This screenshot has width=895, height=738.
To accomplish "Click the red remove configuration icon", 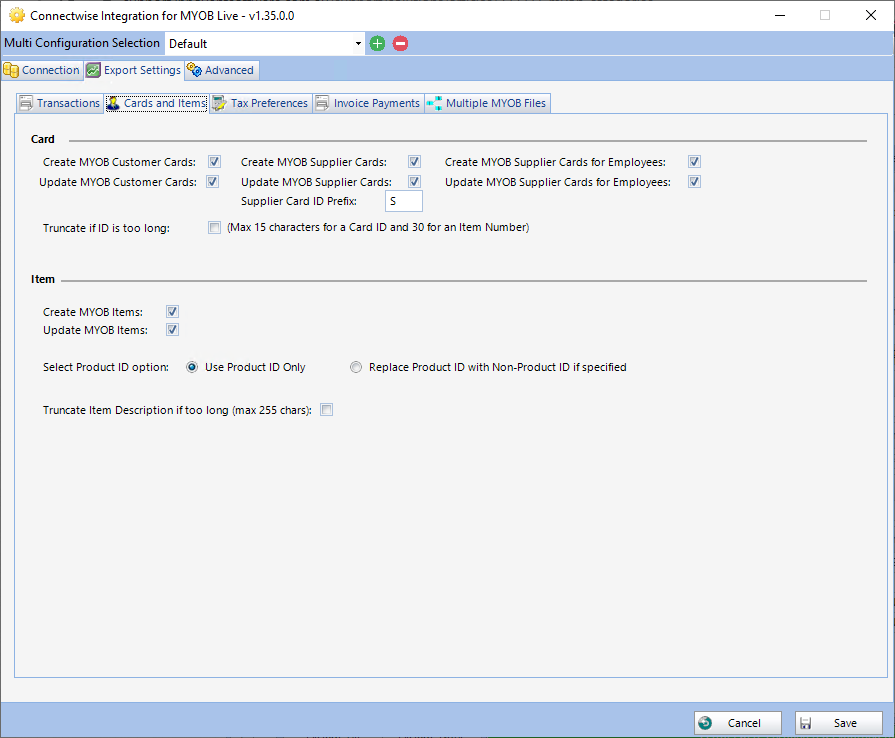I will [x=401, y=43].
